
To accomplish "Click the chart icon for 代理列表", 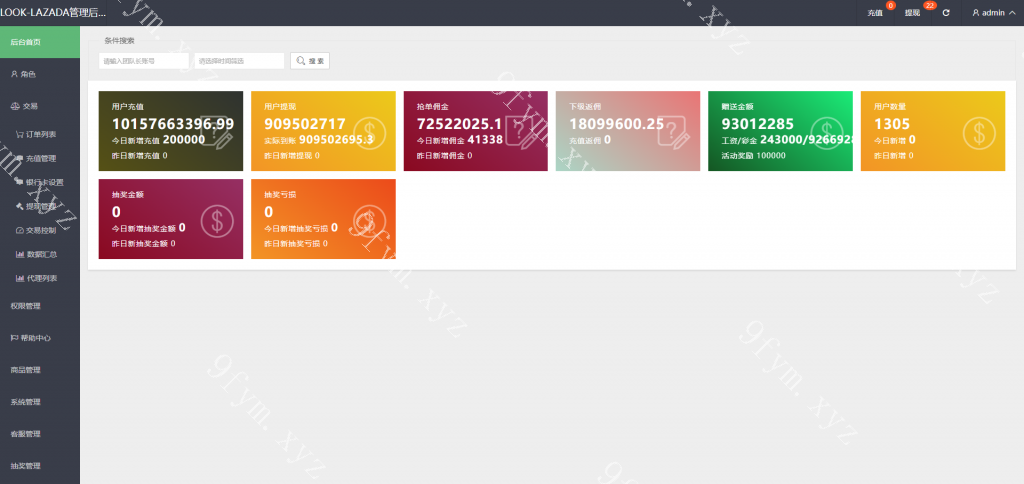I will point(20,278).
